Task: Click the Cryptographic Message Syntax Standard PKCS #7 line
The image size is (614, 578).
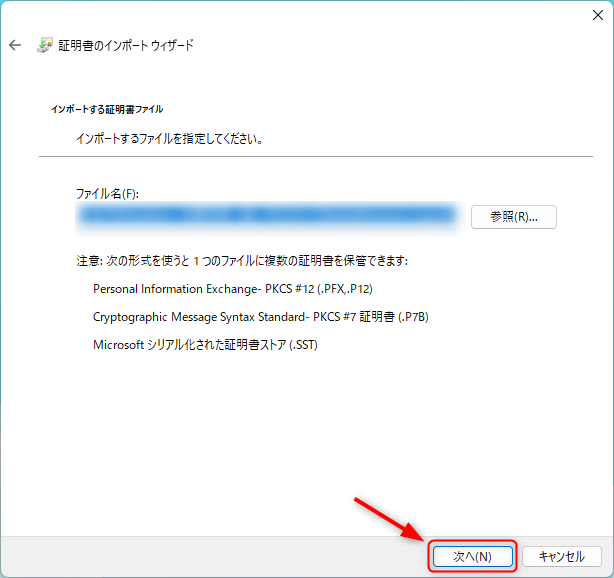Action: [x=267, y=317]
